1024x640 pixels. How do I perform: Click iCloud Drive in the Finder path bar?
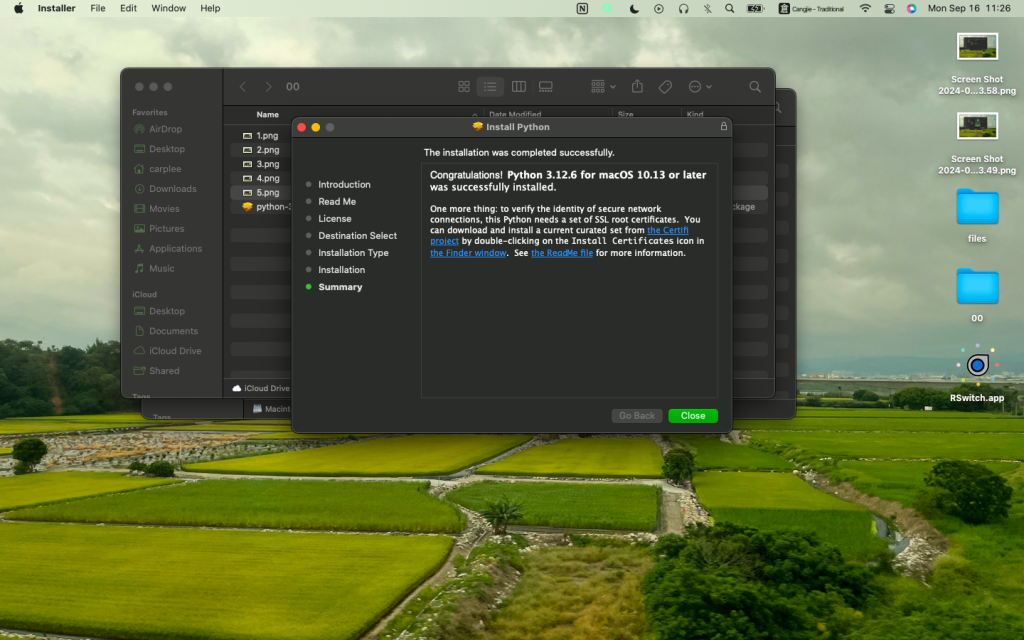(261, 388)
